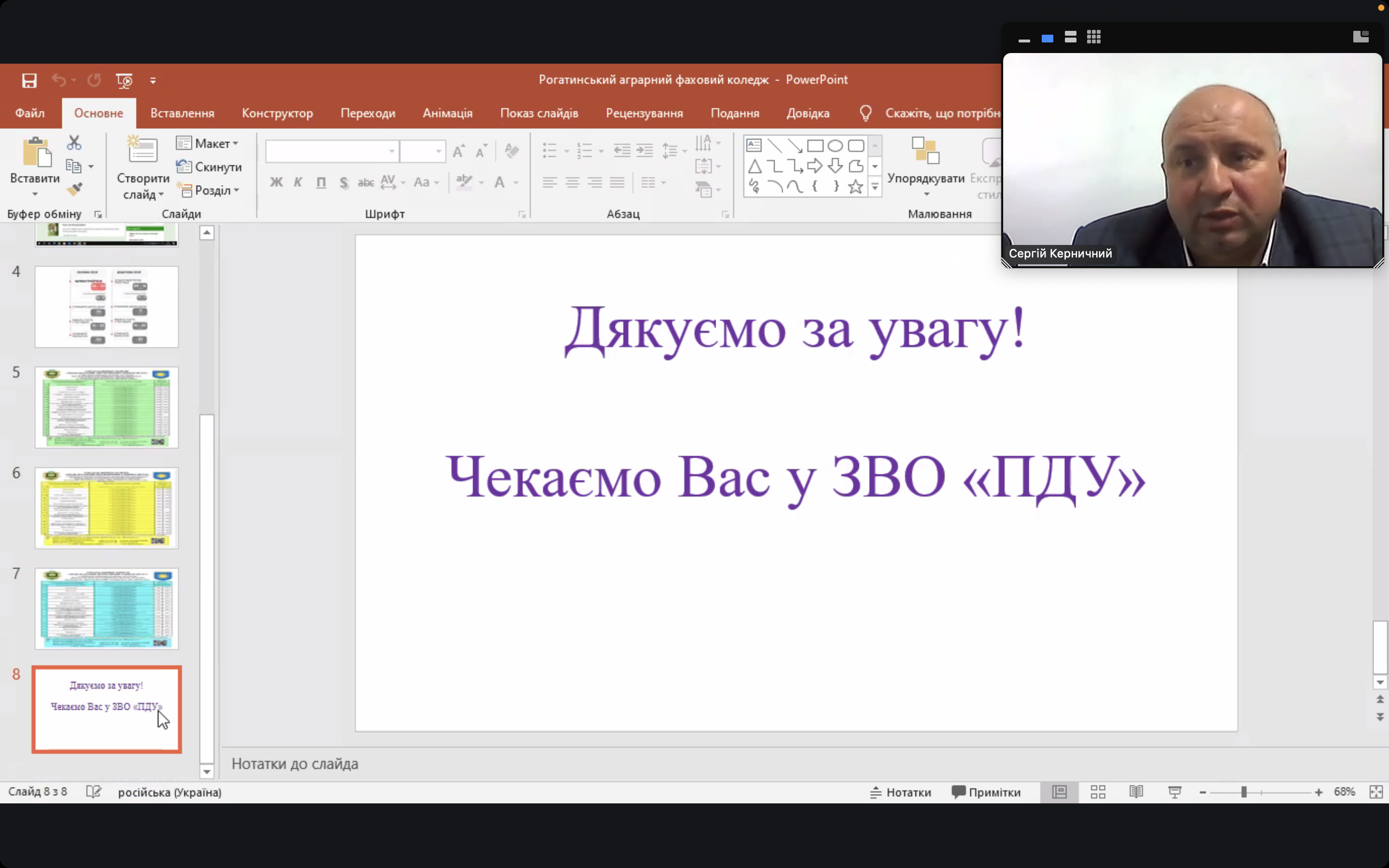Image resolution: width=1389 pixels, height=868 pixels.
Task: Start slideshow from beginning via quick access icon
Action: [124, 81]
